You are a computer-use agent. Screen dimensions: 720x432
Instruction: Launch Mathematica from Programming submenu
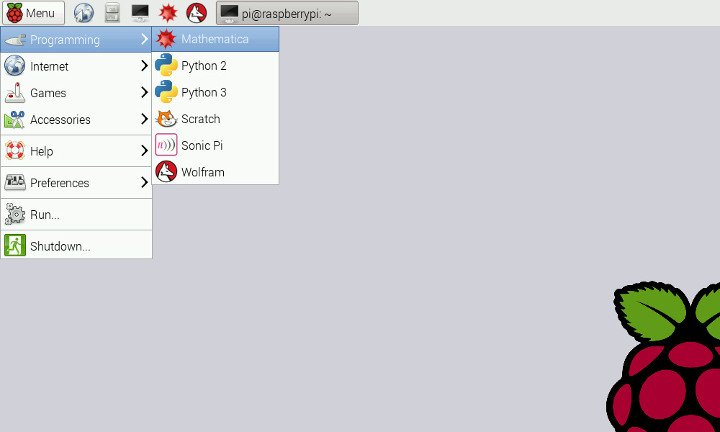point(215,39)
